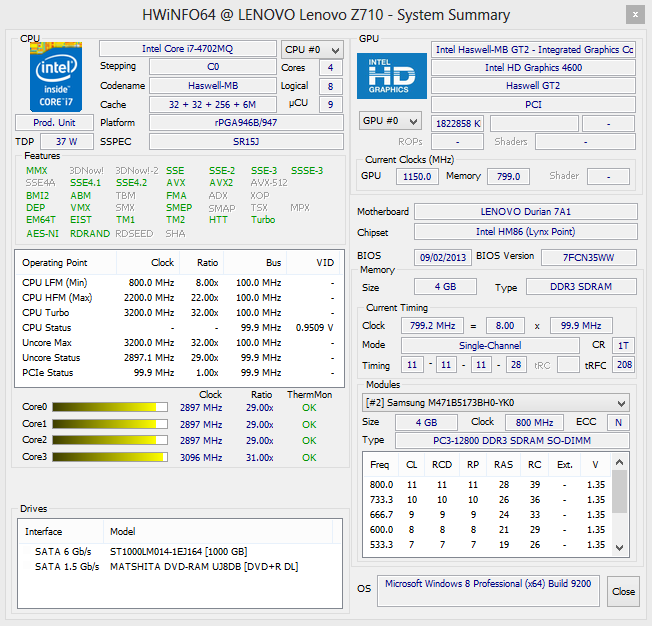Select the MATSHITA DVD-RAM UJ8DB drive row
The width and height of the screenshot is (652, 626).
(x=180, y=567)
